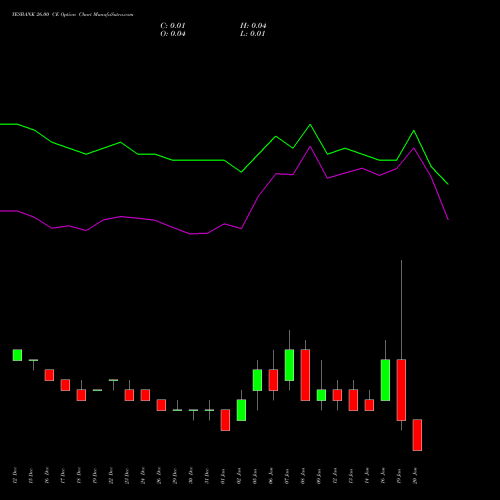Click the 18 Dec date label

(x=79, y=476)
